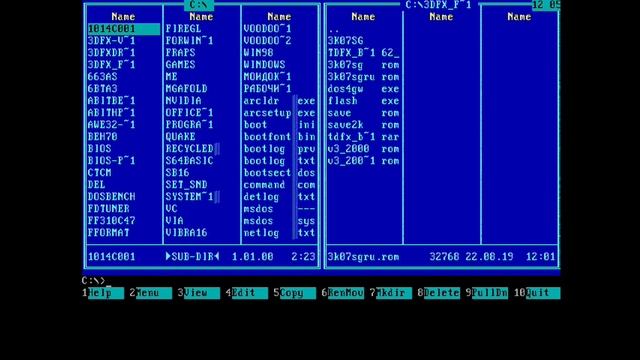
Task: Click the clock in the top-right corner
Action: pyautogui.click(x=546, y=5)
